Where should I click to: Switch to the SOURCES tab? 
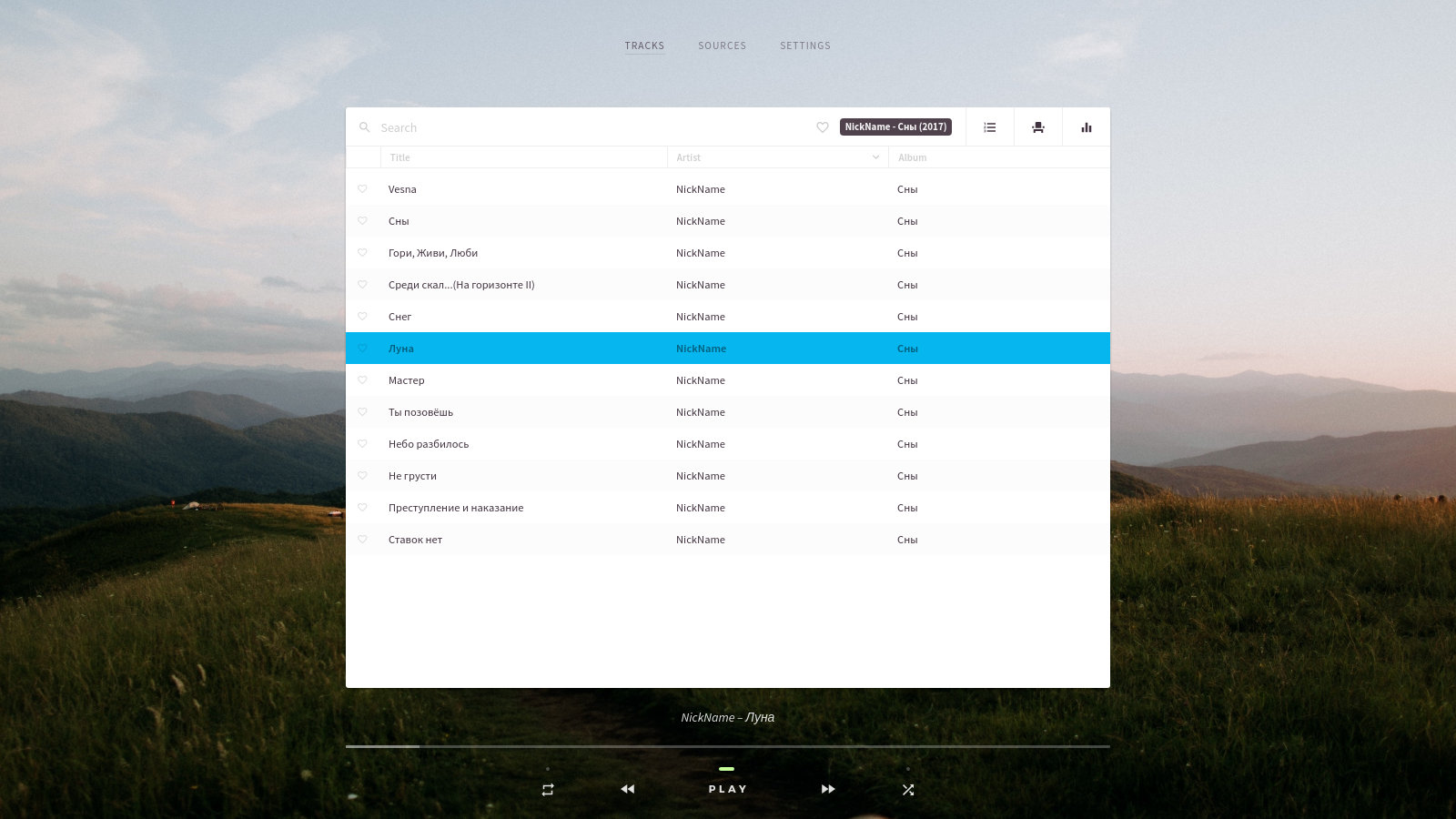click(722, 45)
